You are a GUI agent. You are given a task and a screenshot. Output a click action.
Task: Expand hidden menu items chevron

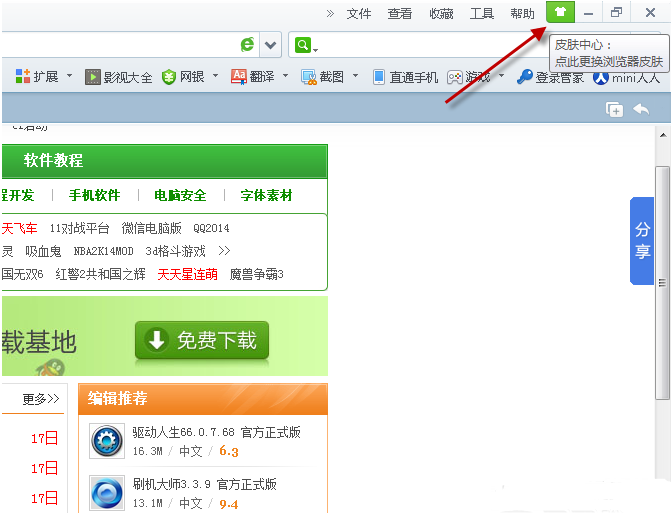[330, 14]
